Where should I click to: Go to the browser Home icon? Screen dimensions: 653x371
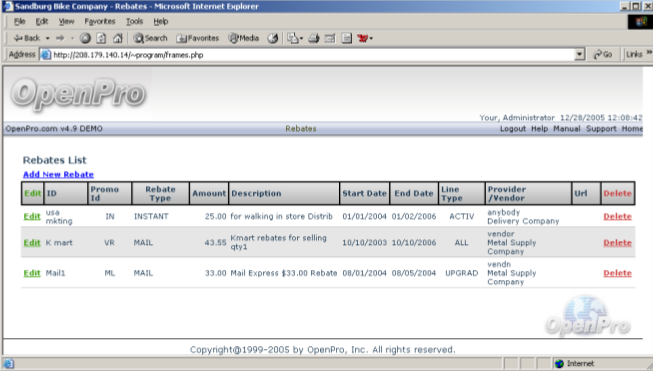tap(118, 38)
